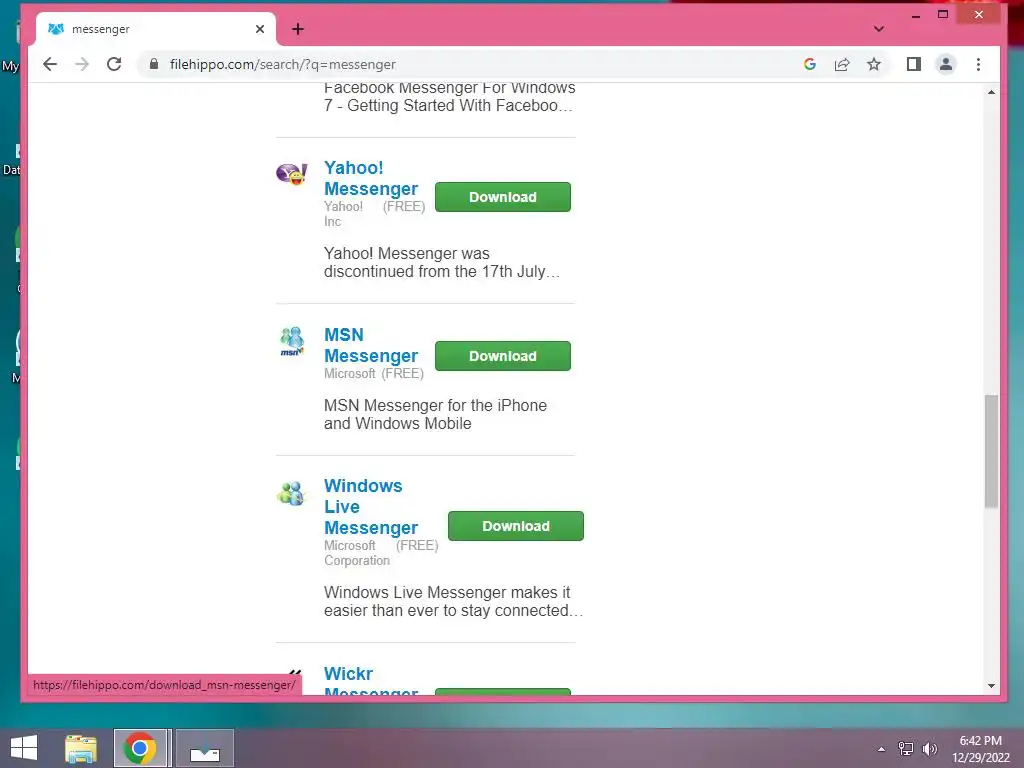Click the page scrollbar thumb
Viewport: 1024px width, 768px height.
coord(991,451)
